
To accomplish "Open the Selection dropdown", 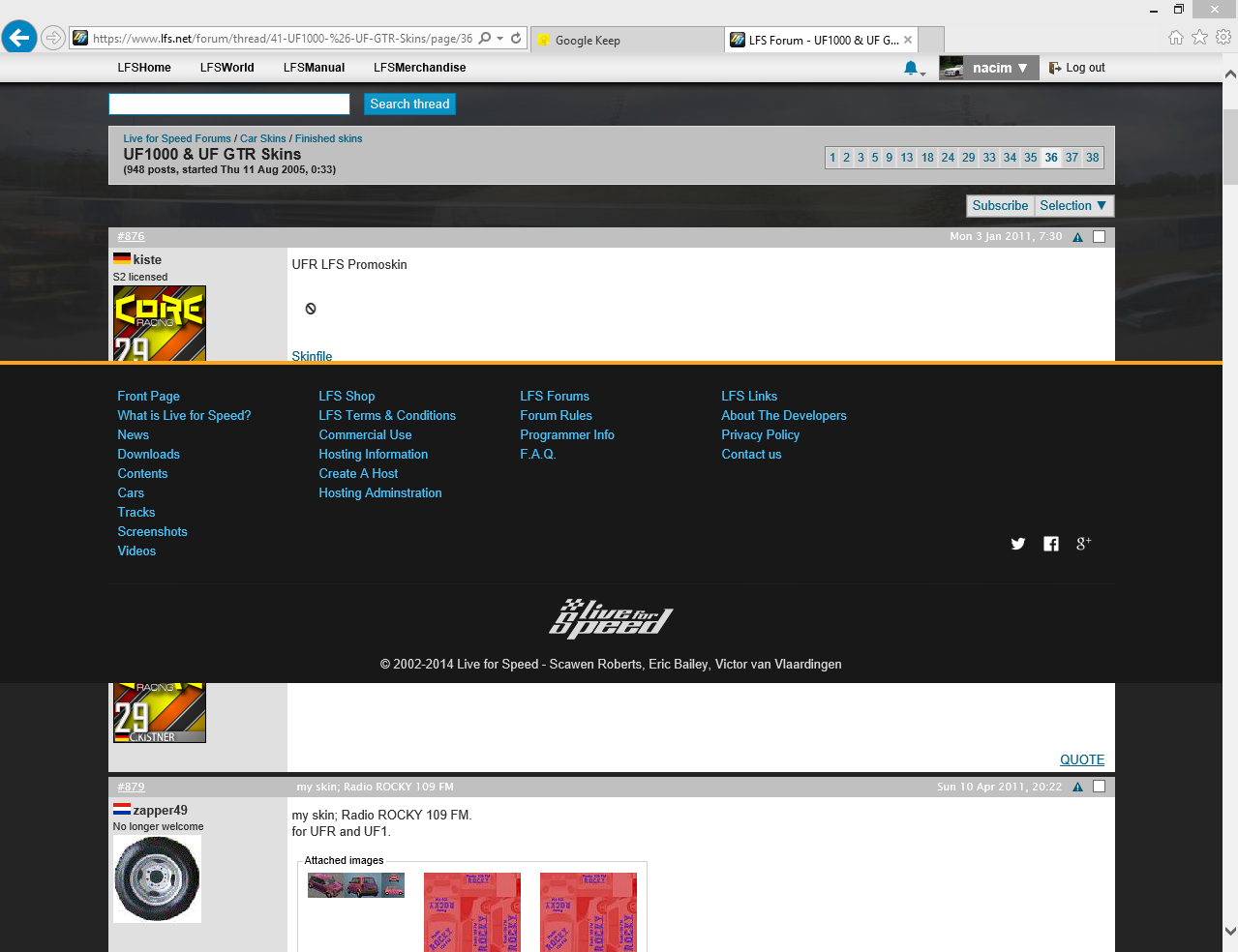I will 1074,206.
